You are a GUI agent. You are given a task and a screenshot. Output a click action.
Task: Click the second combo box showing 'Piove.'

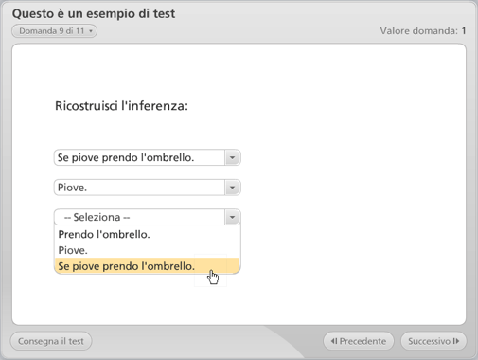click(147, 187)
